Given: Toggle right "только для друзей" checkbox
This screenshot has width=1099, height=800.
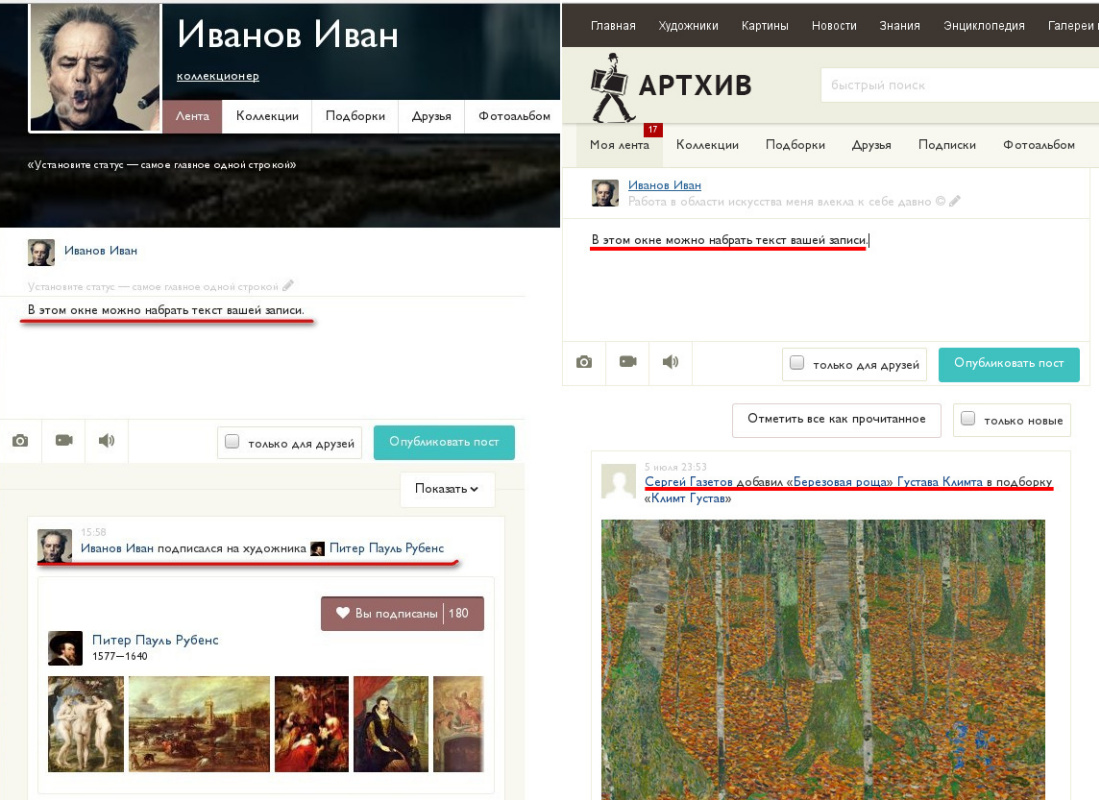Looking at the screenshot, I should [x=797, y=364].
